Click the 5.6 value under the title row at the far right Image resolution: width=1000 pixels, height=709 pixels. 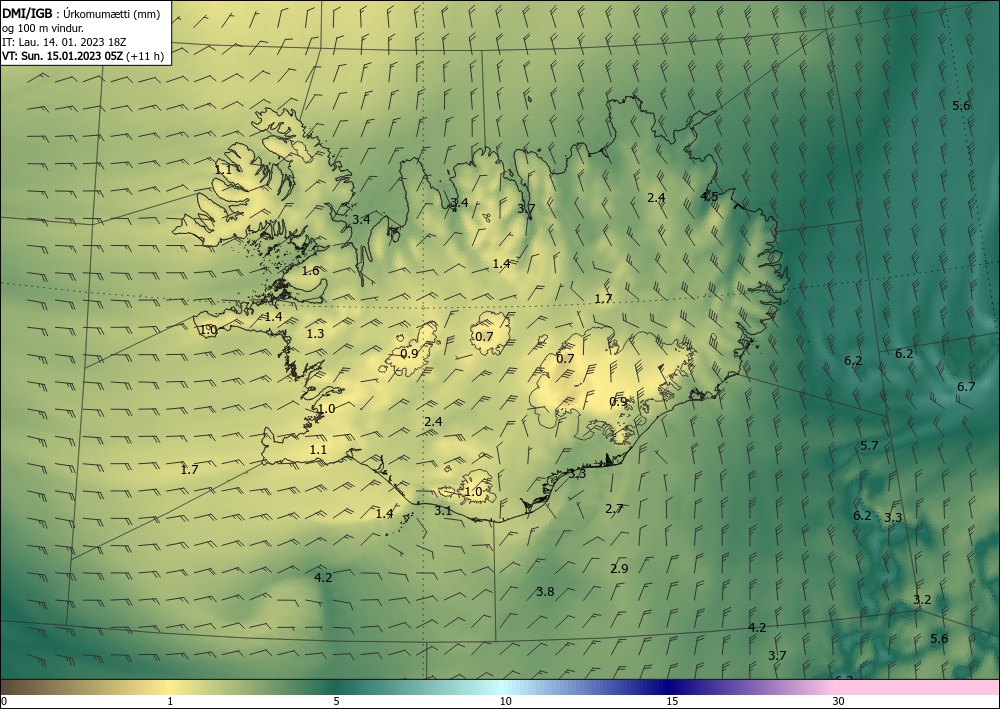click(x=961, y=106)
